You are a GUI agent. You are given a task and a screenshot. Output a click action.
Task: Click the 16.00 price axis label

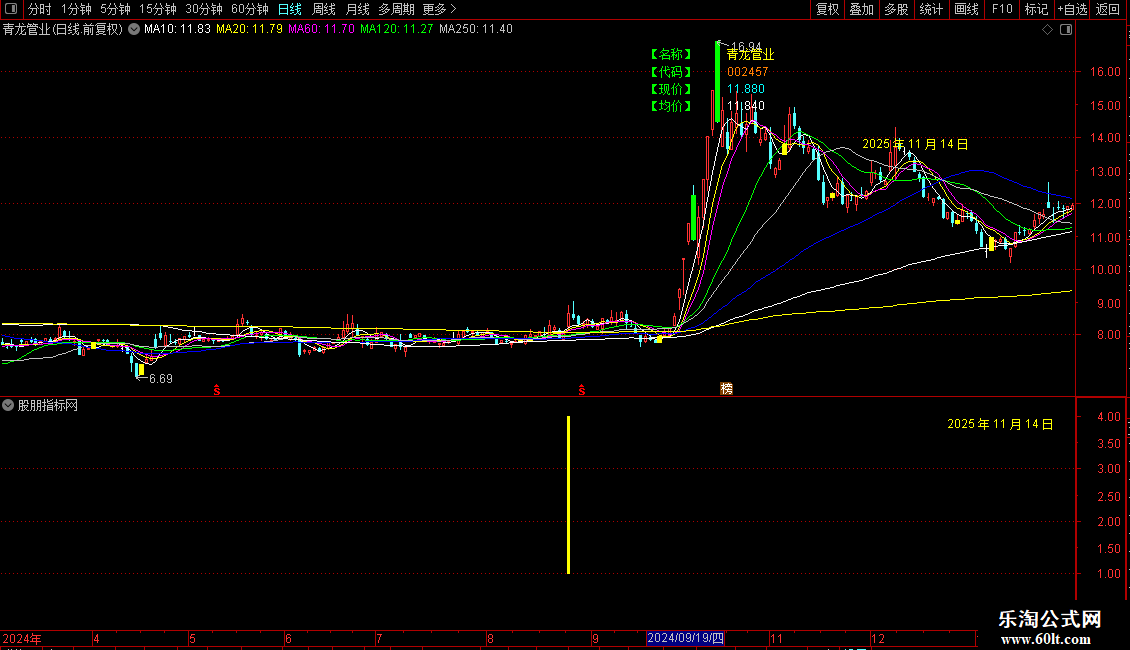tap(1105, 71)
